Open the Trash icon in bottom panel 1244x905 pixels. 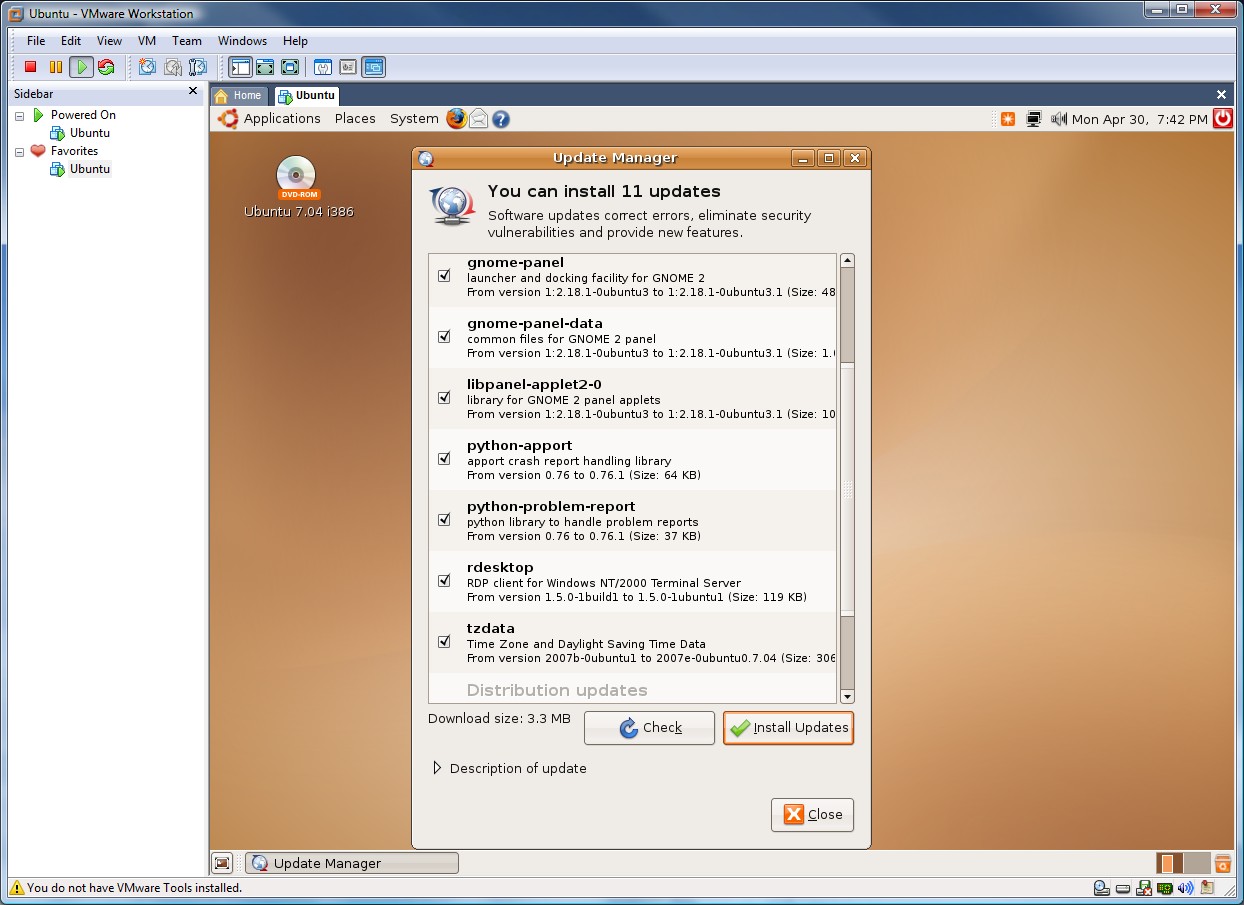click(x=1222, y=863)
